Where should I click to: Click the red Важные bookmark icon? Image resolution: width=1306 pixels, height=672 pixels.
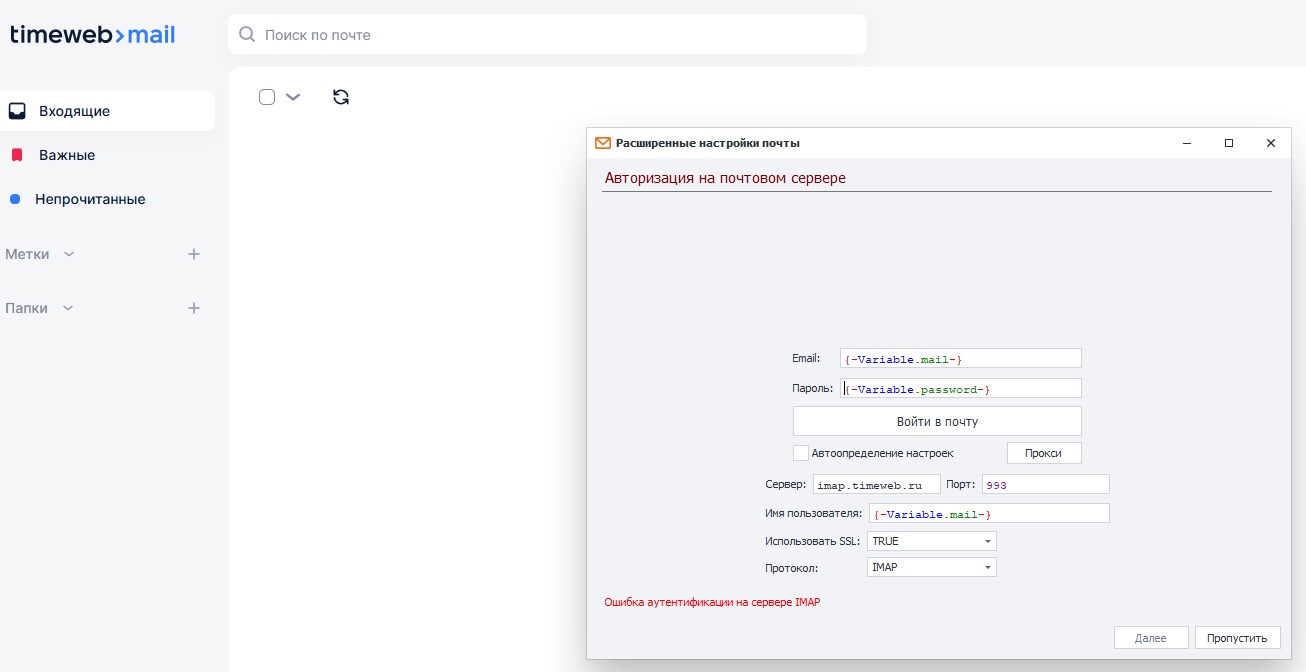pos(17,155)
